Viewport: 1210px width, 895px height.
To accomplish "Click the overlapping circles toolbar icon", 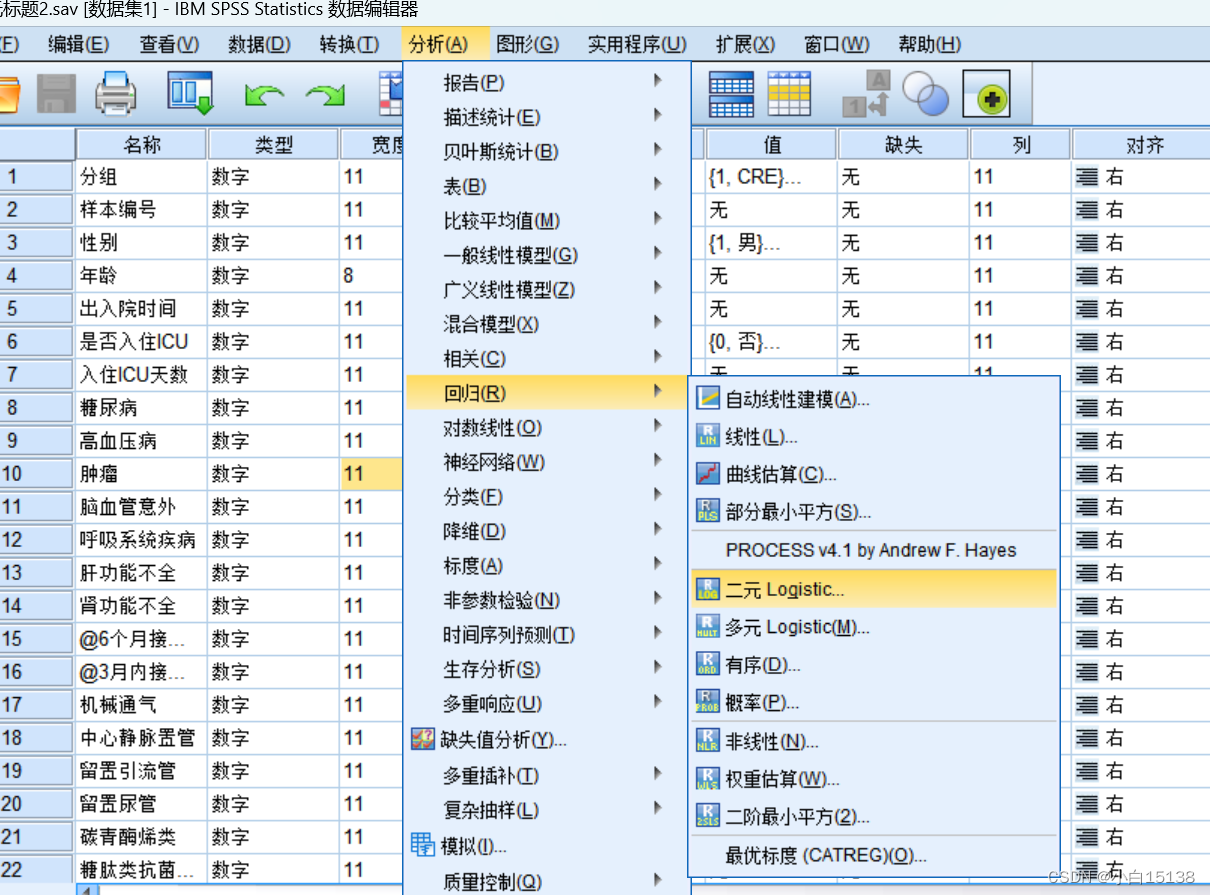I will [926, 94].
